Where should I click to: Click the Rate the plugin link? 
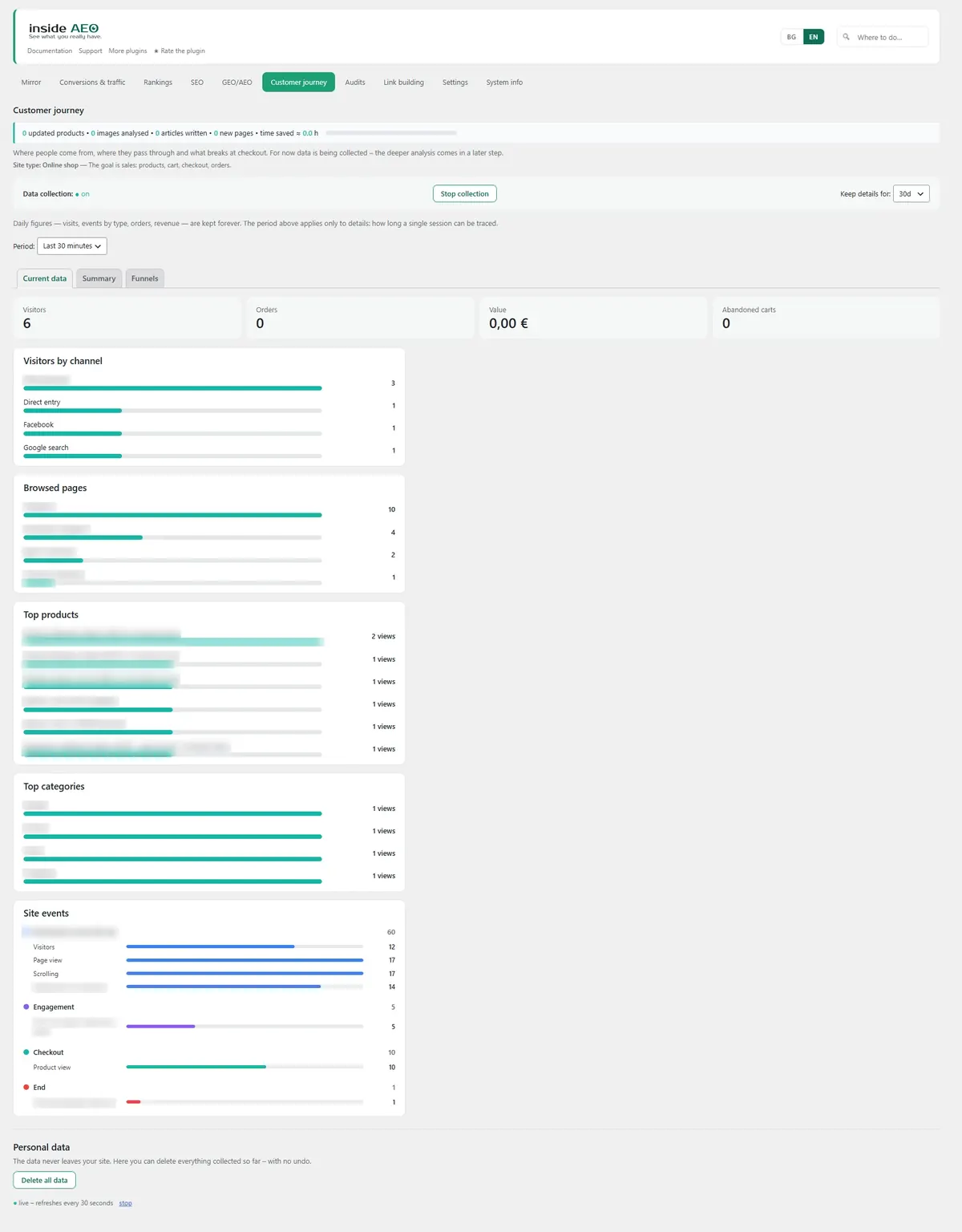coord(180,51)
